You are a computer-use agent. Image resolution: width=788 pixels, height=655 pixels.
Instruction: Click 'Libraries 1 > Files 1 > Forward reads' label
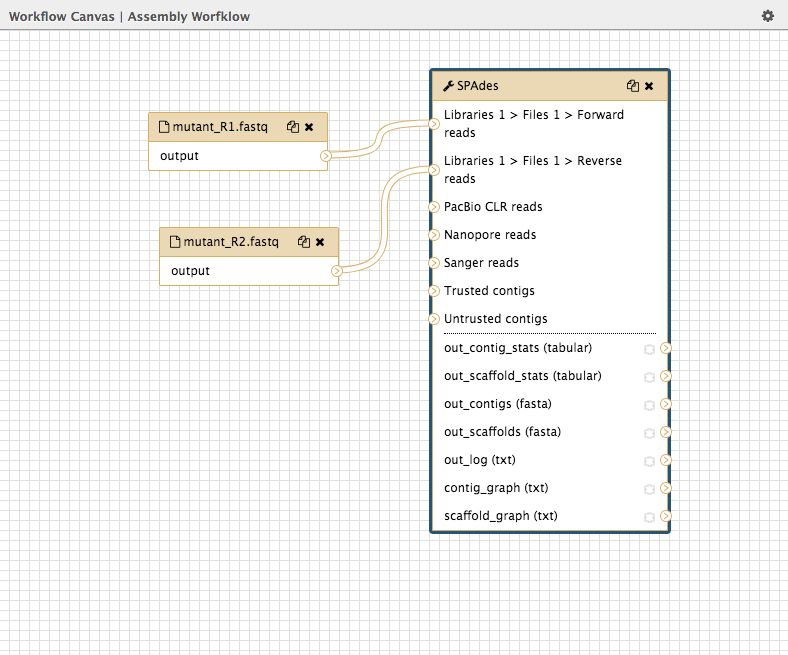point(534,124)
